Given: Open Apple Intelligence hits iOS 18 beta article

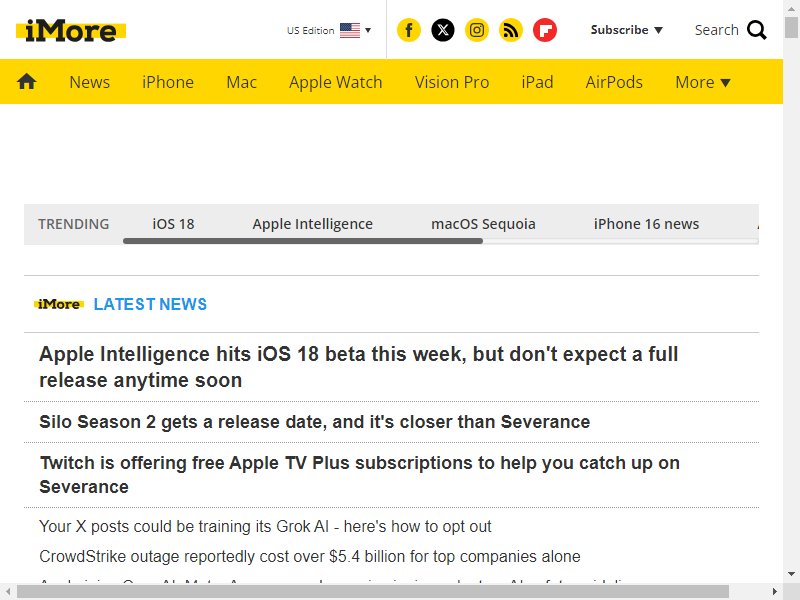Looking at the screenshot, I should tap(359, 367).
